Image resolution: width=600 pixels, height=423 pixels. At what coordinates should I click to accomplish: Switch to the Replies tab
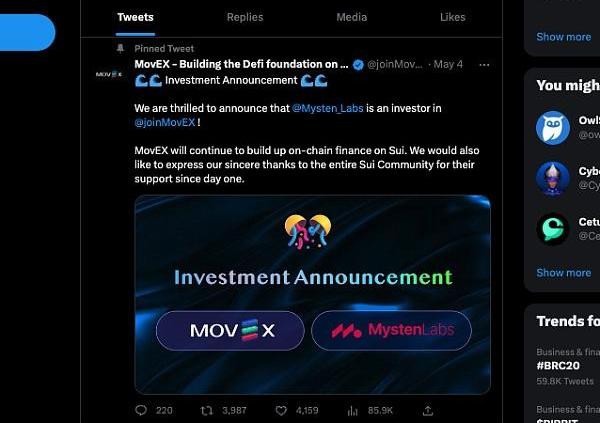tap(245, 17)
